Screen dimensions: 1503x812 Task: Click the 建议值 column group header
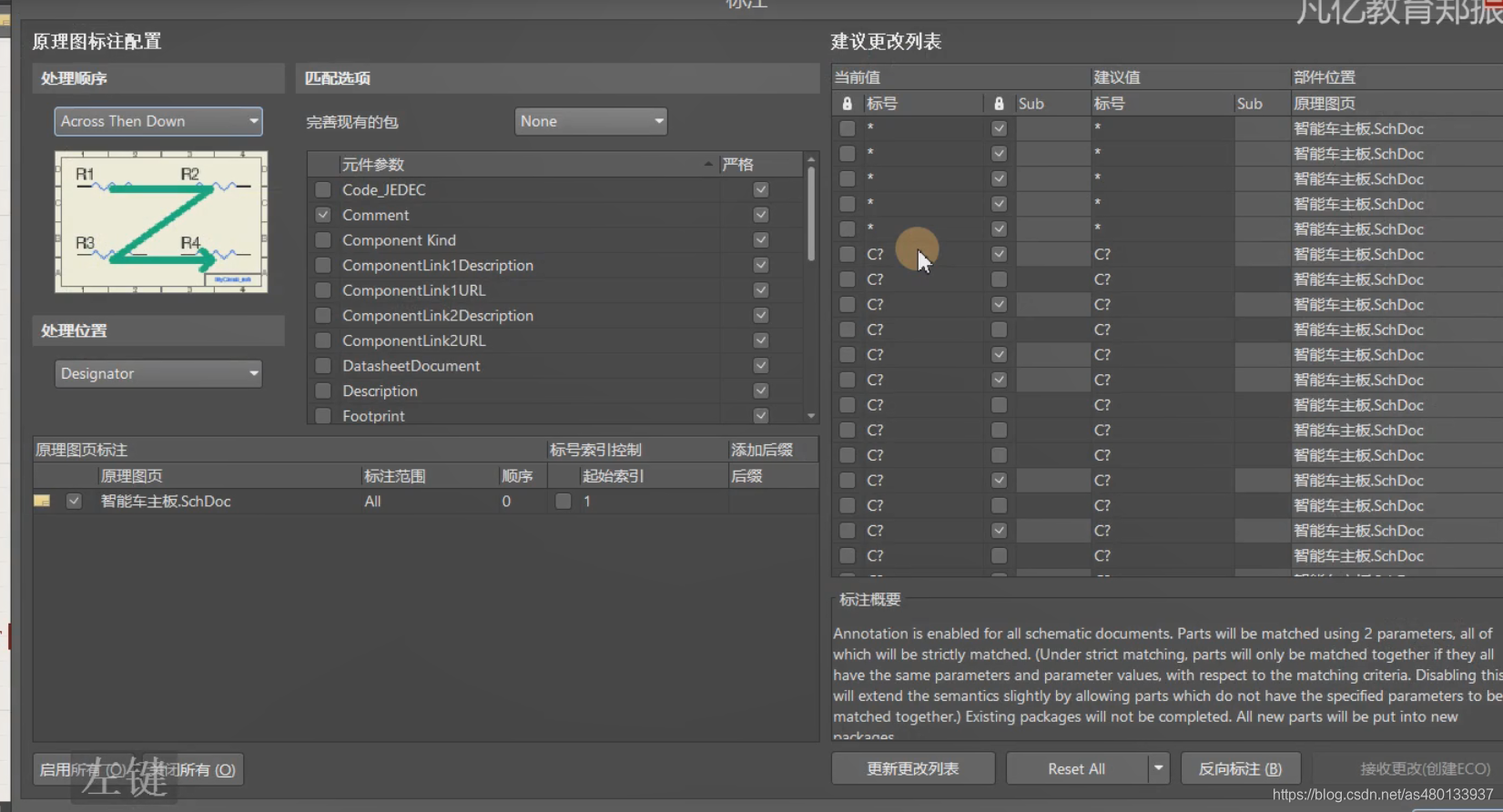point(1189,77)
